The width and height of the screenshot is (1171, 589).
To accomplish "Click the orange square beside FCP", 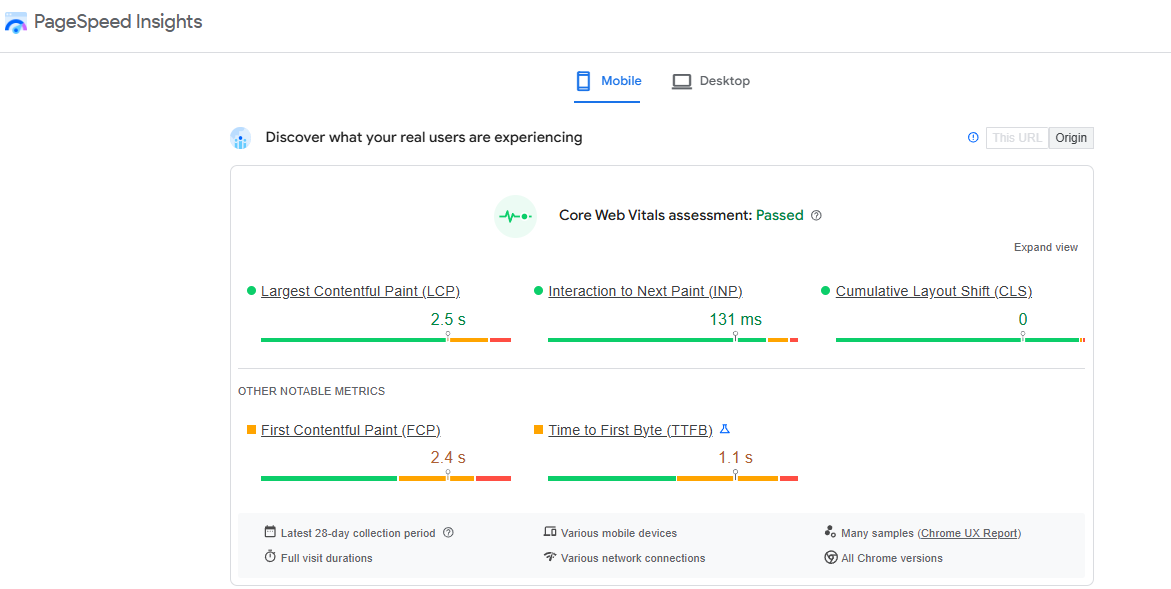I will [x=251, y=429].
